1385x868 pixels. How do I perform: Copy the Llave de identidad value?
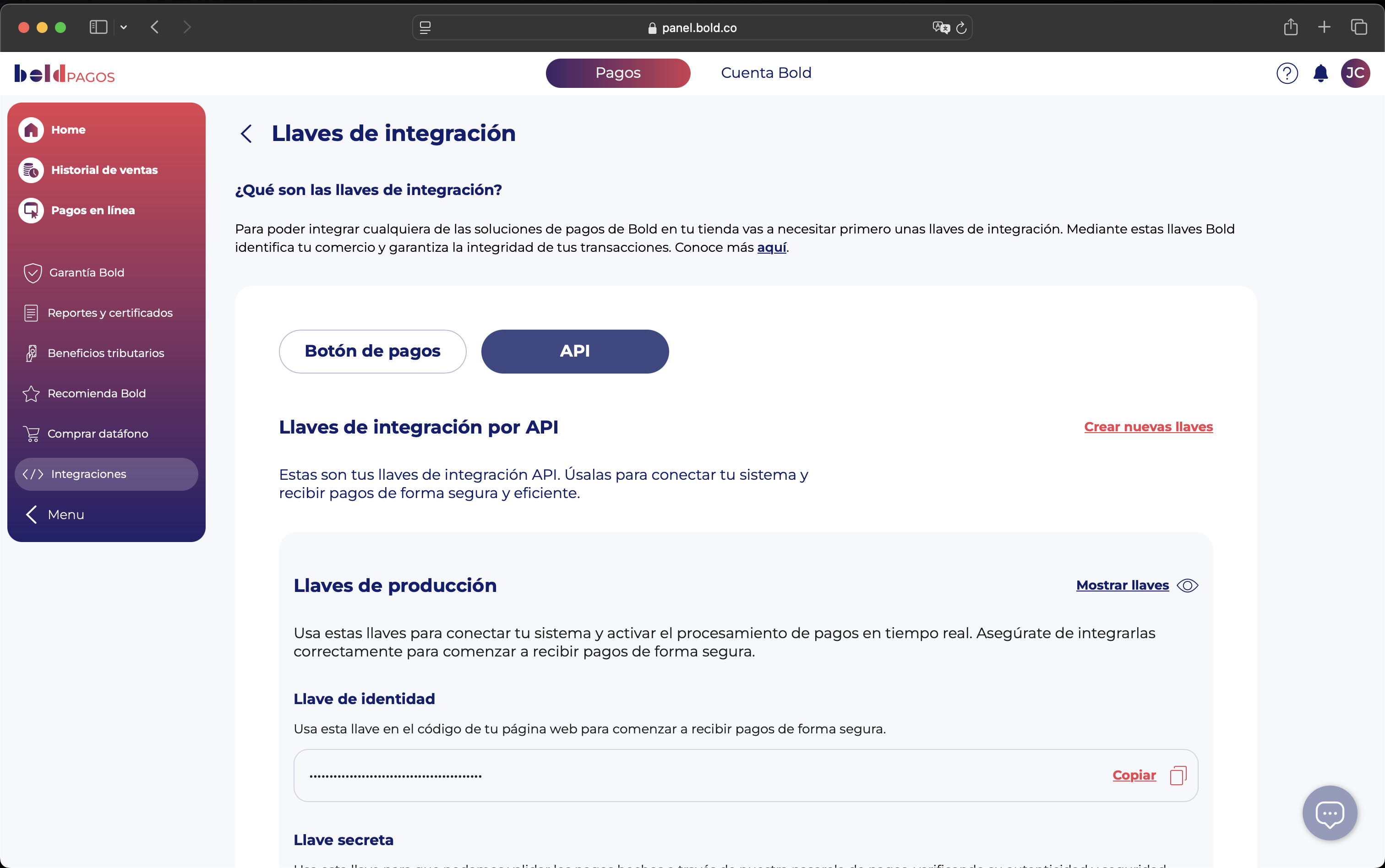(1134, 775)
